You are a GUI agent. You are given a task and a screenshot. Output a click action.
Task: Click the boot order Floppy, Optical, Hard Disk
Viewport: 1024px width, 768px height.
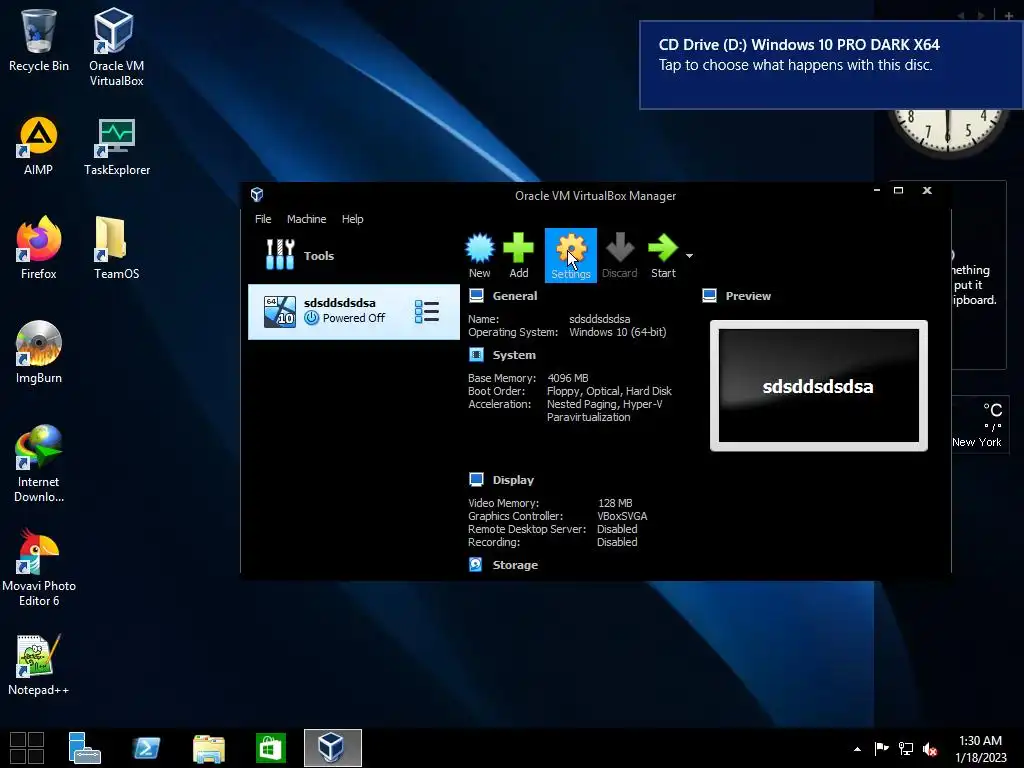609,391
